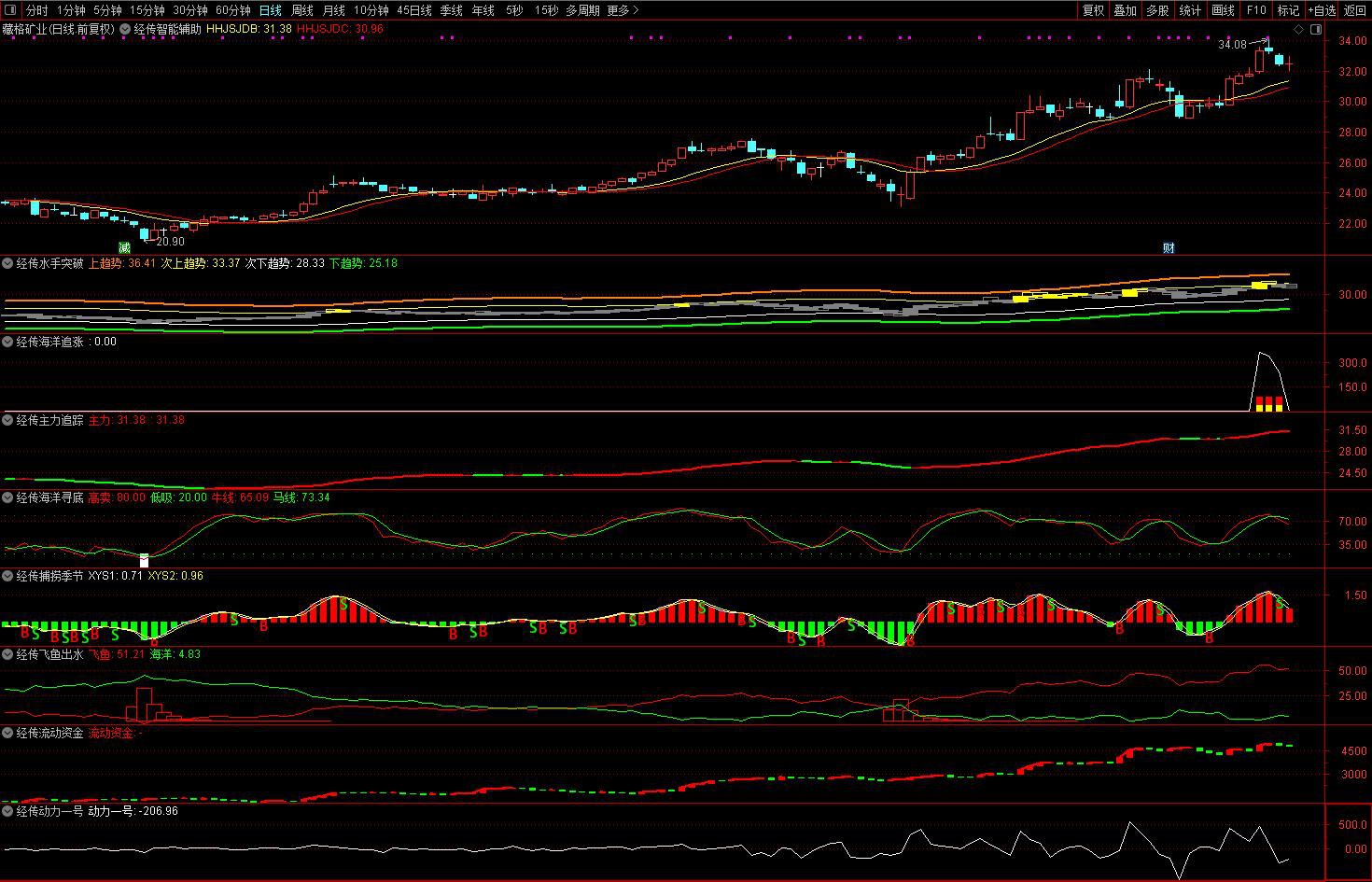The height and width of the screenshot is (882, 1372).
Task: Select the 日线 daily tab
Action: pyautogui.click(x=270, y=10)
